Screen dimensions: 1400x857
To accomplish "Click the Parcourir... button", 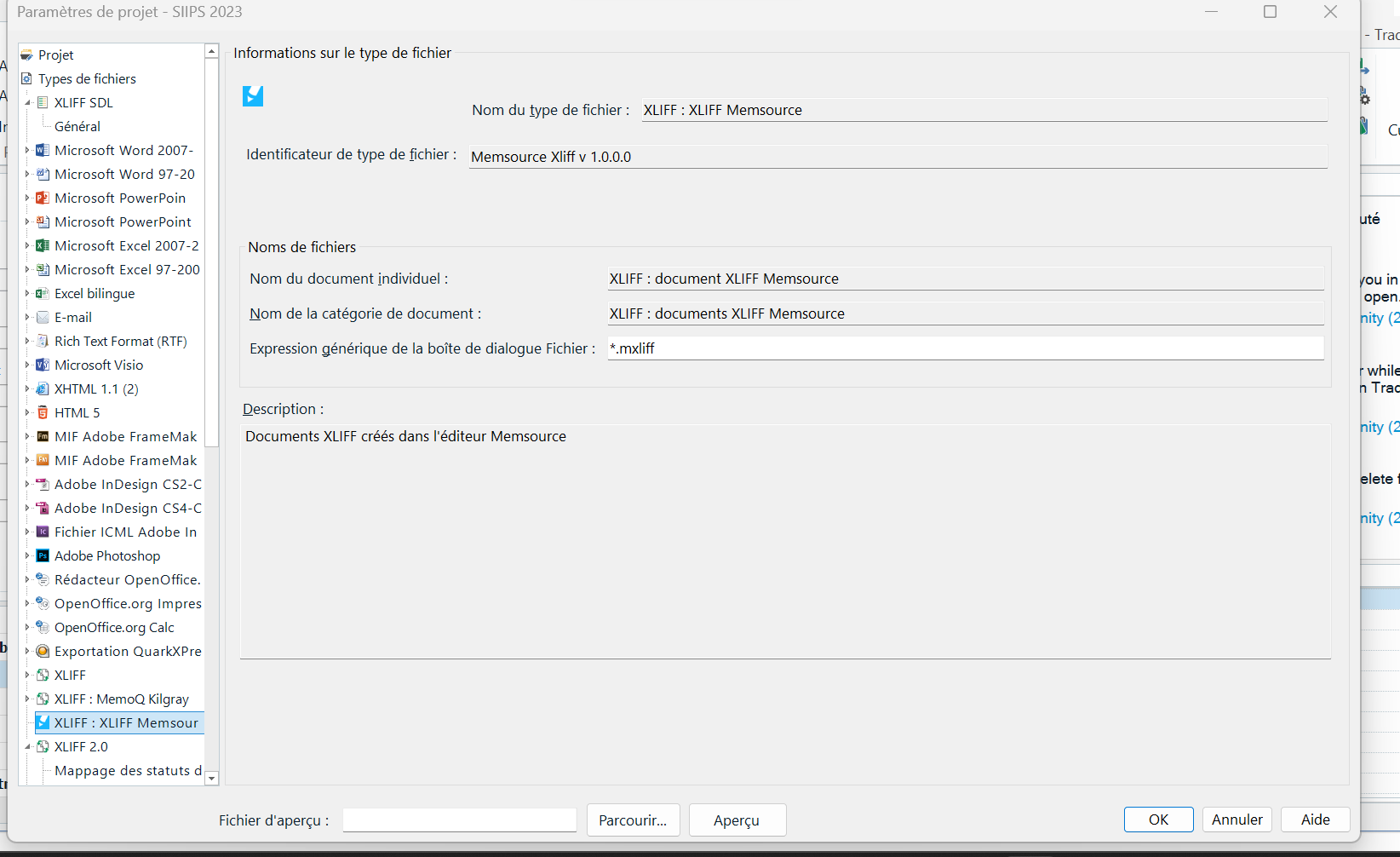I will point(633,820).
